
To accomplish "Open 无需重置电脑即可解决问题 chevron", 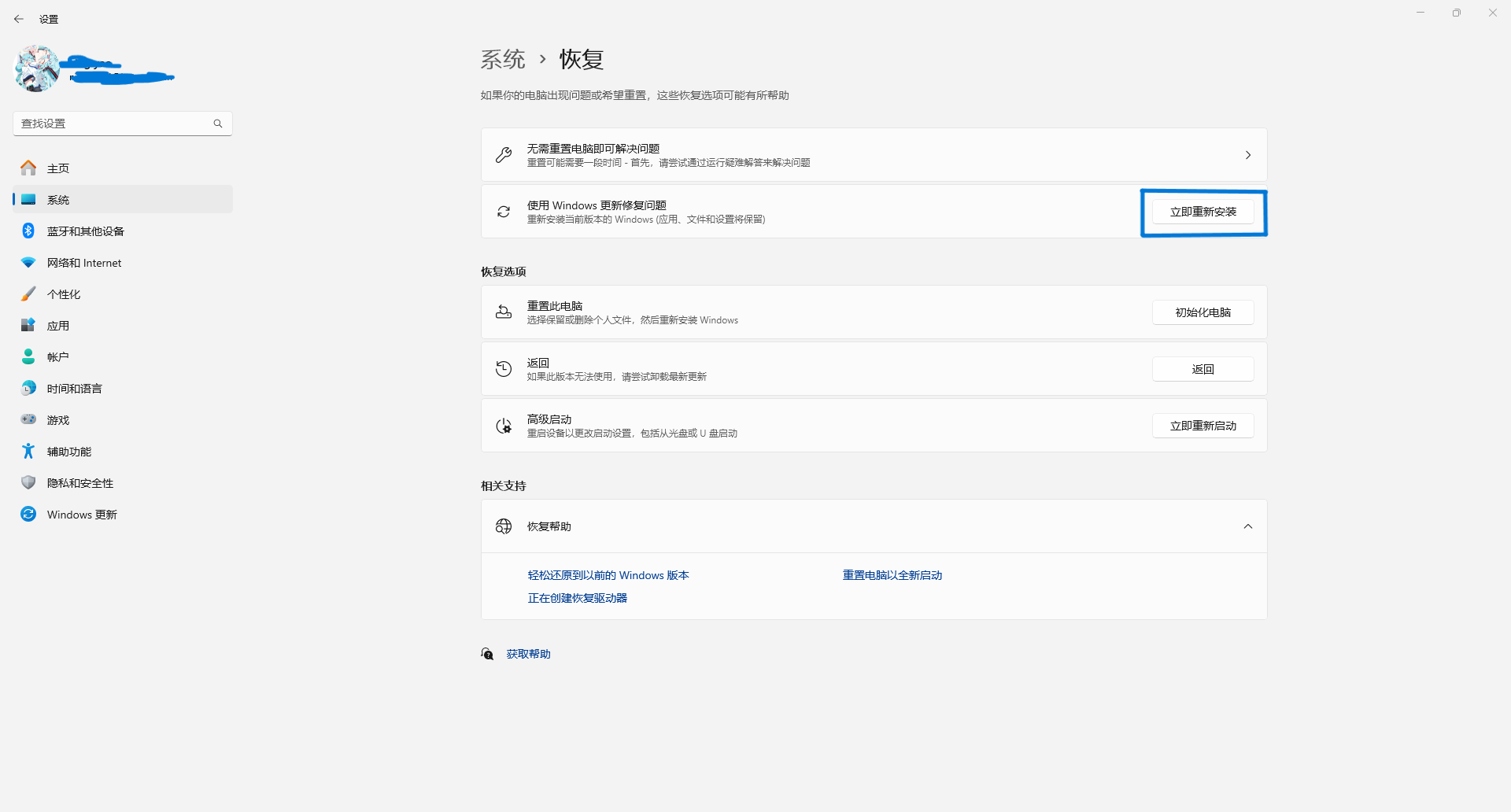I will 1248,155.
